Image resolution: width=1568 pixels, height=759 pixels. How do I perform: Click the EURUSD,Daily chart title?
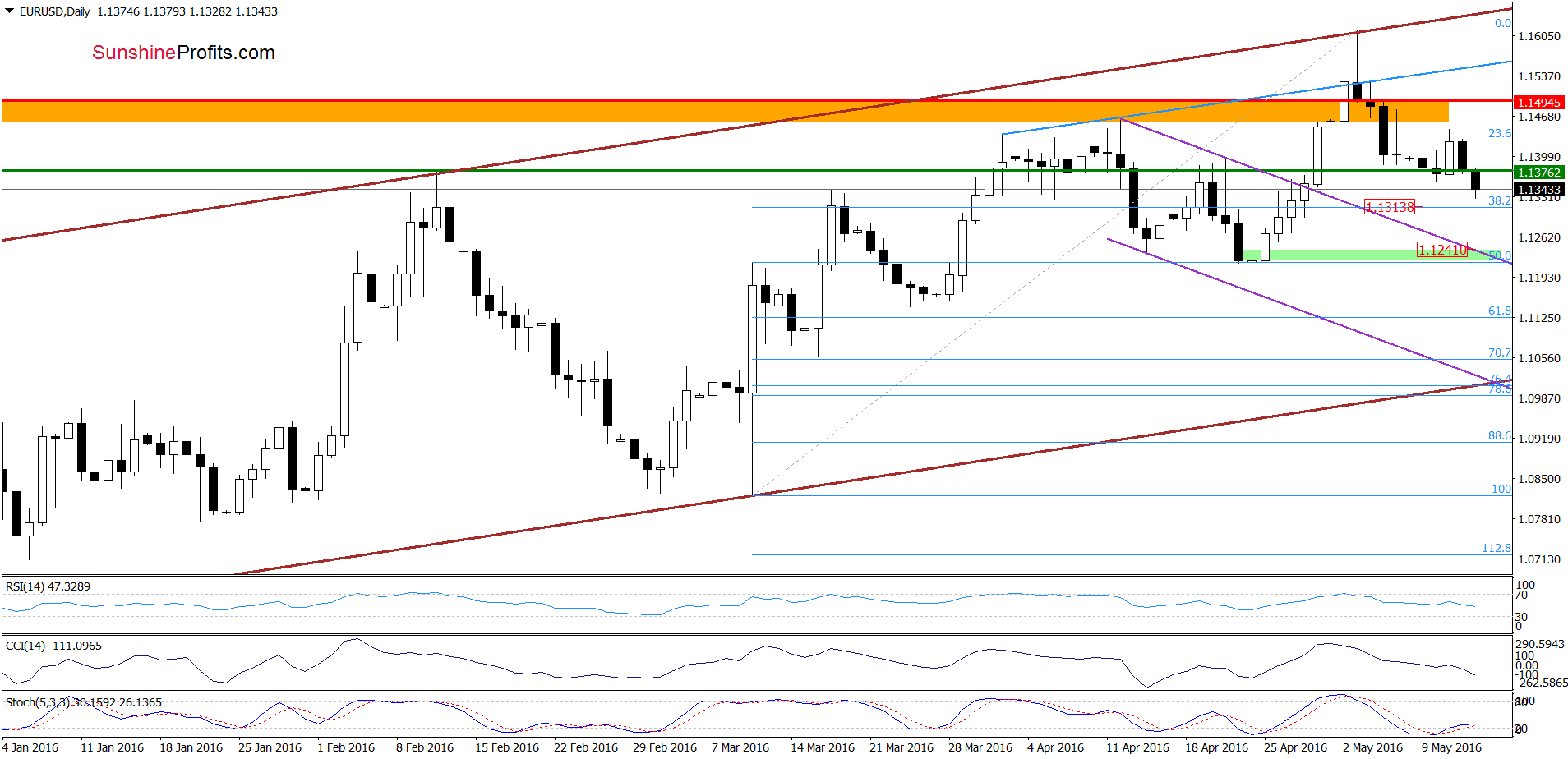click(x=55, y=11)
